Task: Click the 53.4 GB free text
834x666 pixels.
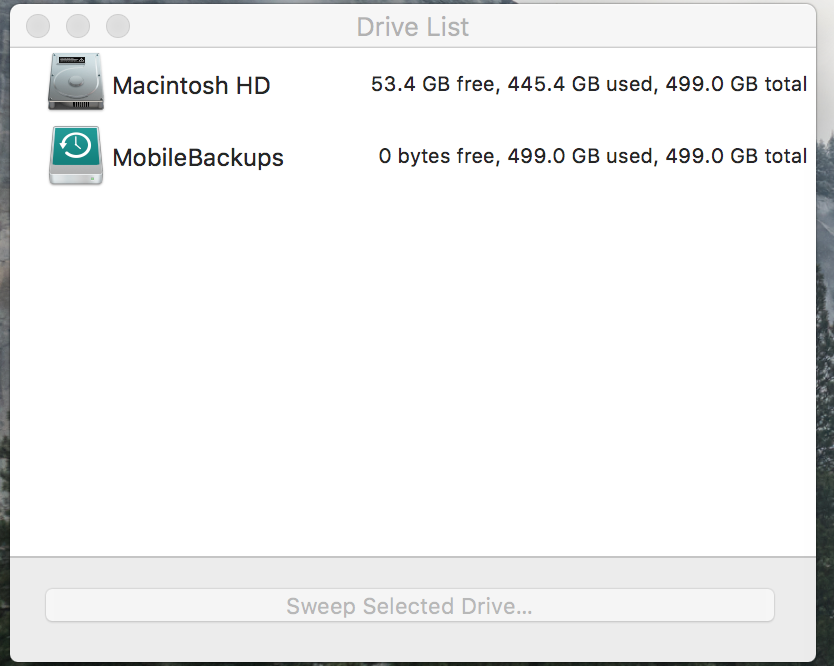Action: click(x=432, y=84)
